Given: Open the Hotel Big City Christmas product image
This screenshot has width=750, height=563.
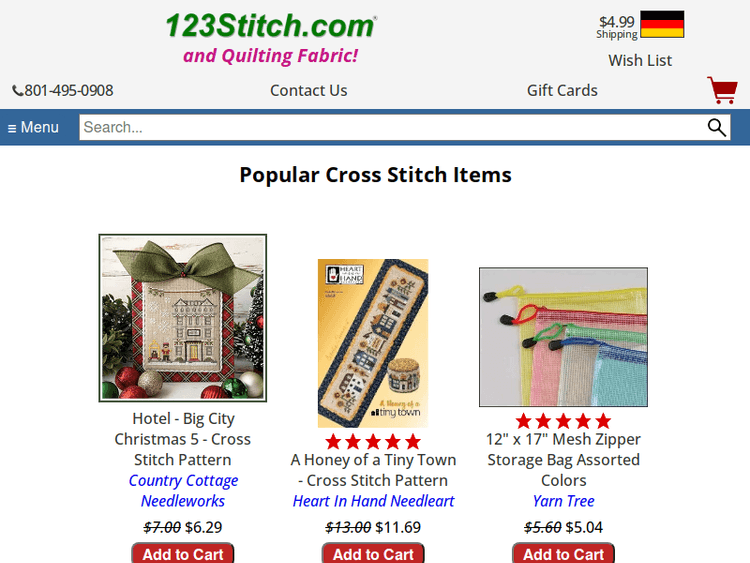Looking at the screenshot, I should pos(183,318).
